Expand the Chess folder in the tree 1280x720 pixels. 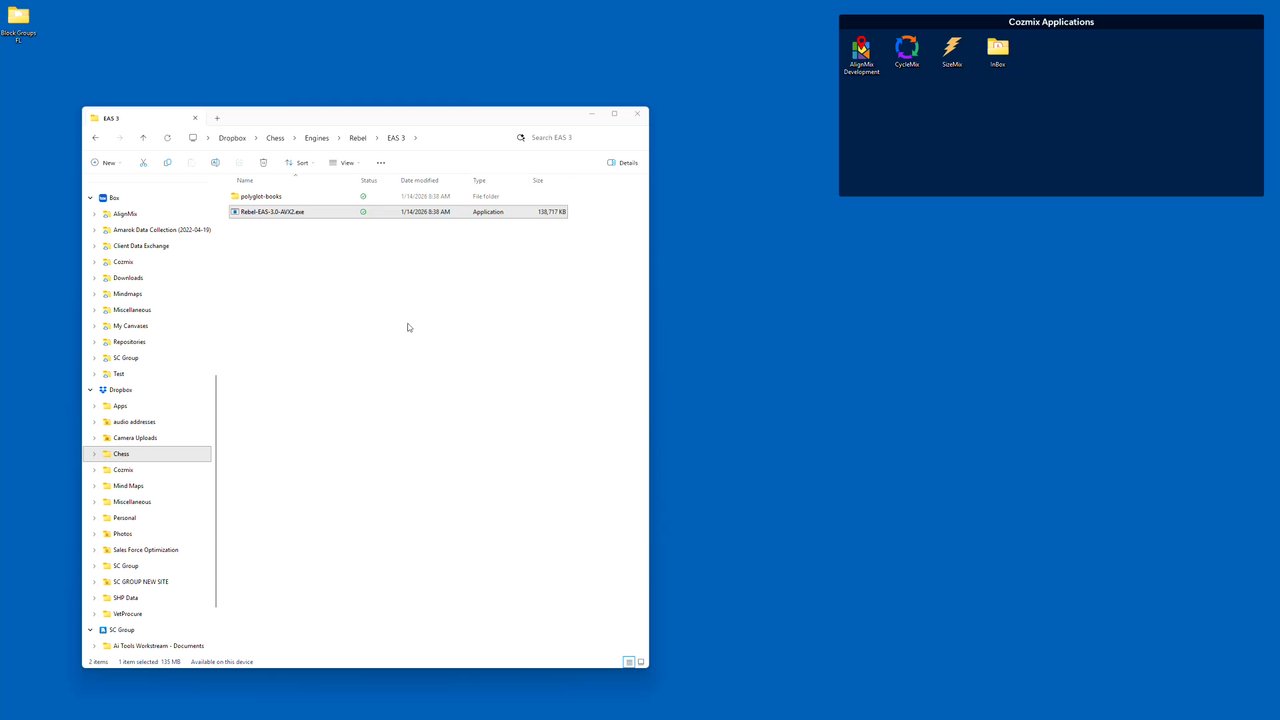[94, 454]
